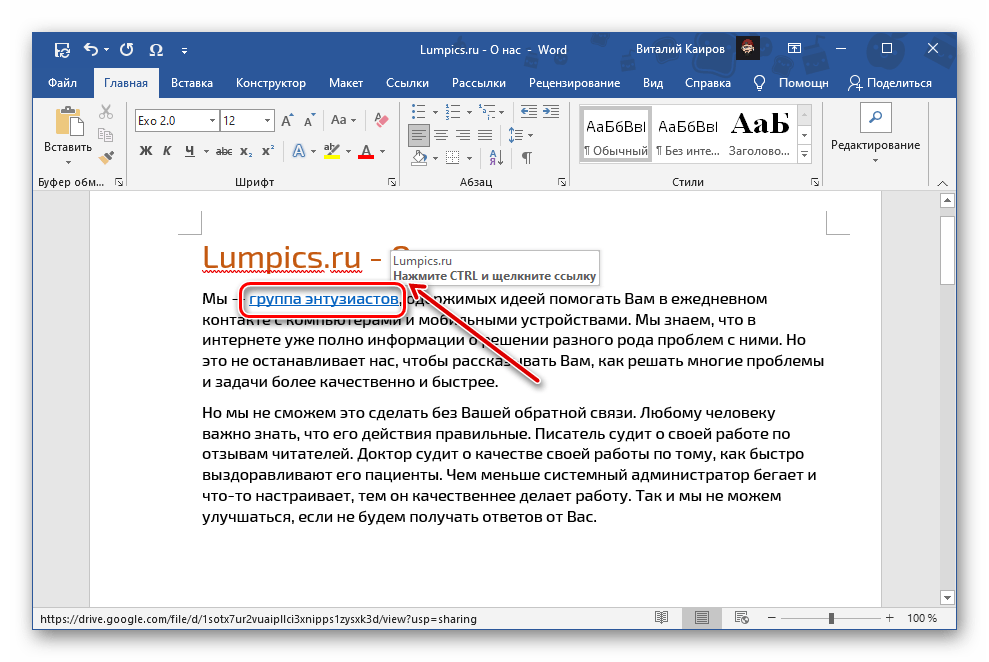The width and height of the screenshot is (989, 662).
Task: Expand the Редактирование editing menu
Action: pos(875,145)
